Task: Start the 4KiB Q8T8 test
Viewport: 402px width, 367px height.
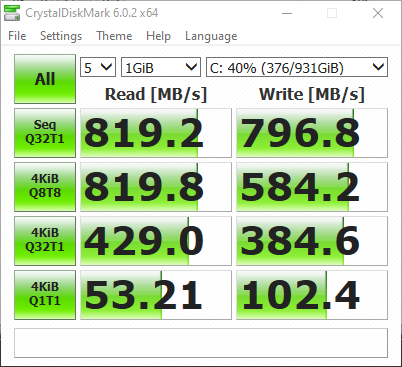Action: pos(45,187)
